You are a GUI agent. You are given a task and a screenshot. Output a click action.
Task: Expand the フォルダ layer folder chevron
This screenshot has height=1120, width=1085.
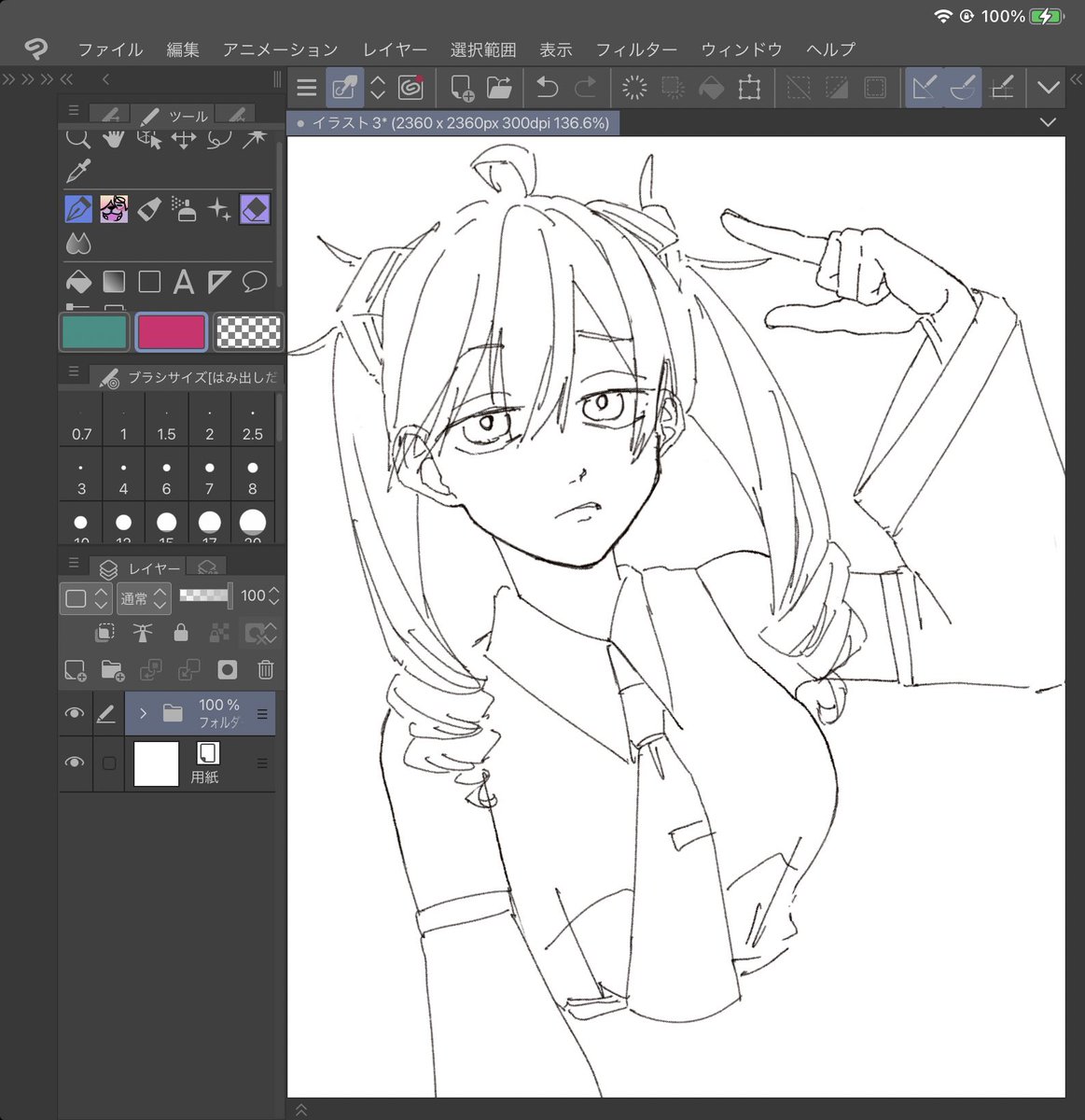click(x=143, y=714)
